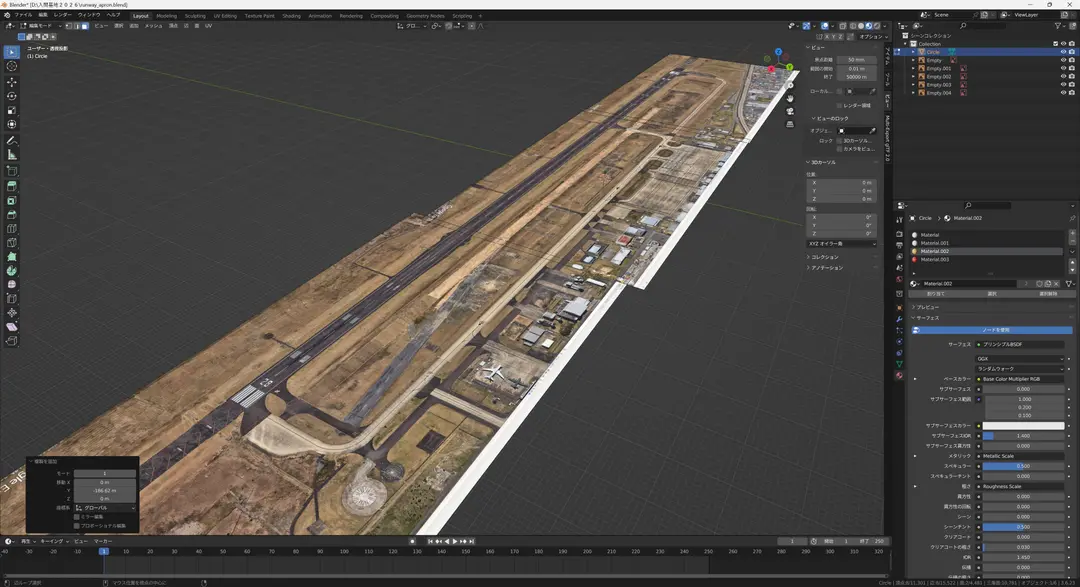Toggle visibility eye for the Circle object

[x=1063, y=52]
